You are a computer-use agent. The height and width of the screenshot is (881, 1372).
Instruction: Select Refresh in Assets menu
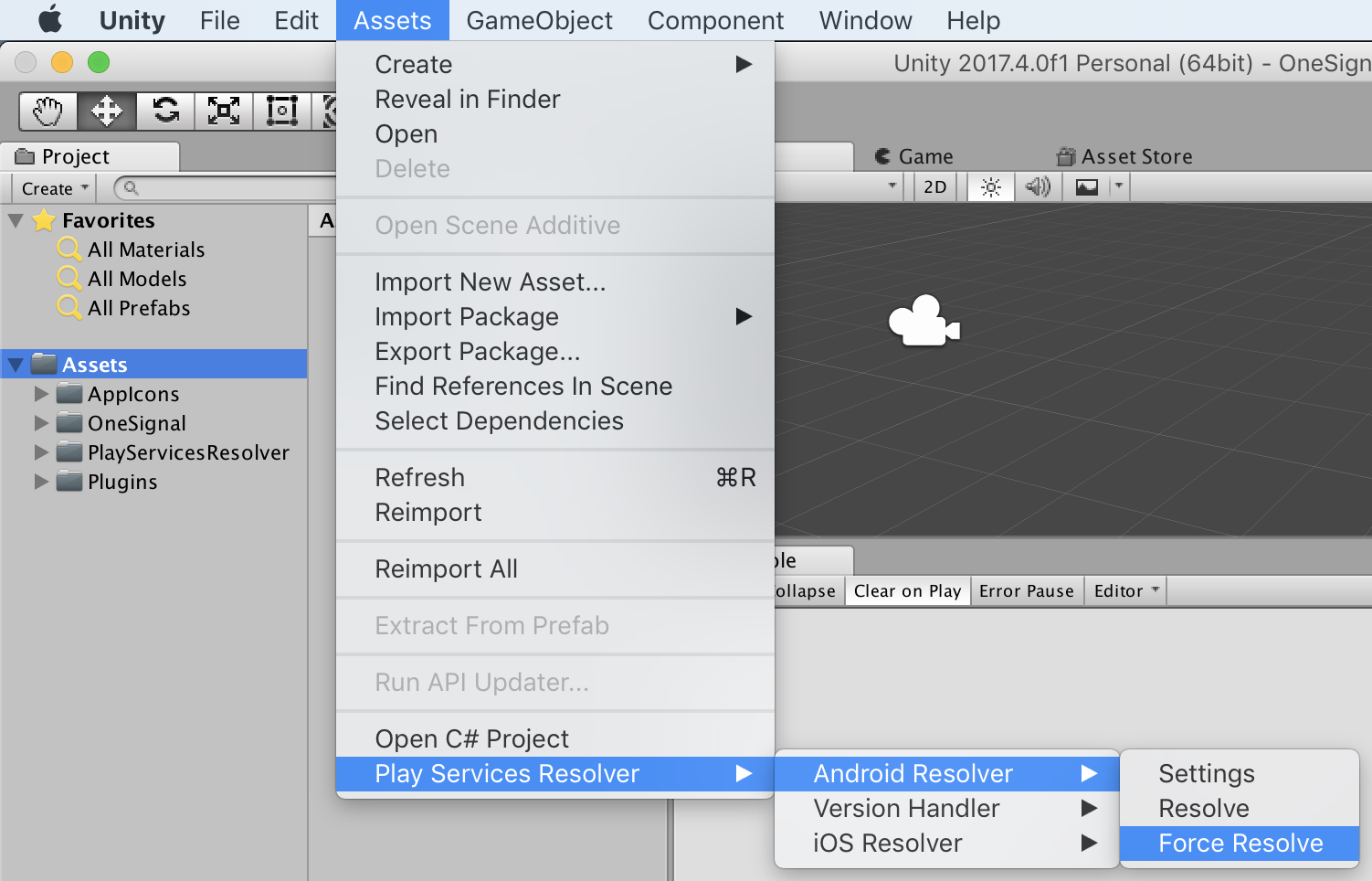(x=555, y=477)
